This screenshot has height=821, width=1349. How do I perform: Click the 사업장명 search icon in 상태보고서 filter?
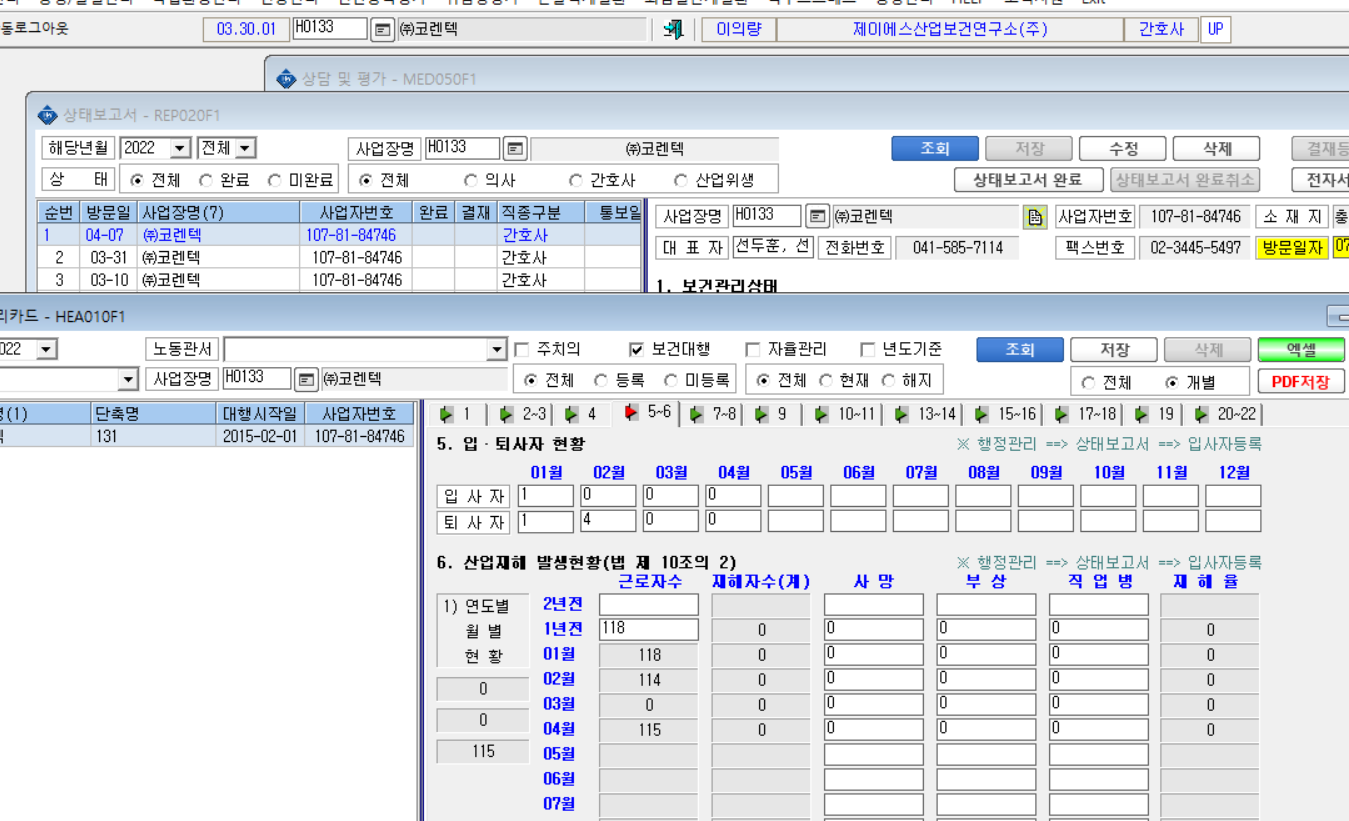click(514, 149)
